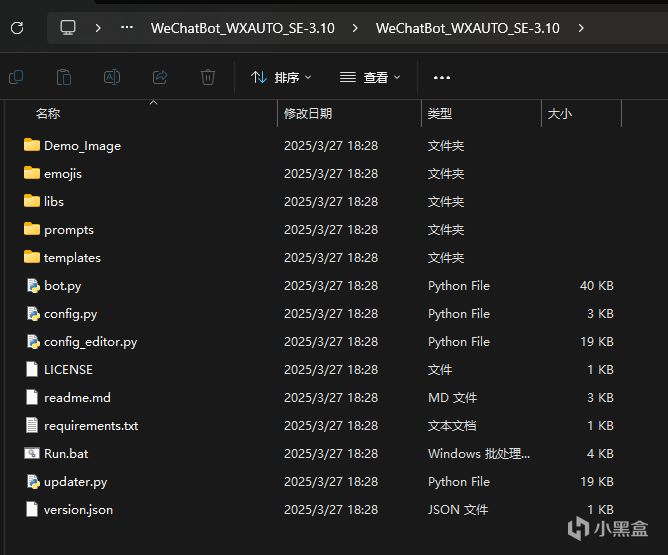668x555 pixels.
Task: Sort by the 大小 column header
Action: coord(559,113)
